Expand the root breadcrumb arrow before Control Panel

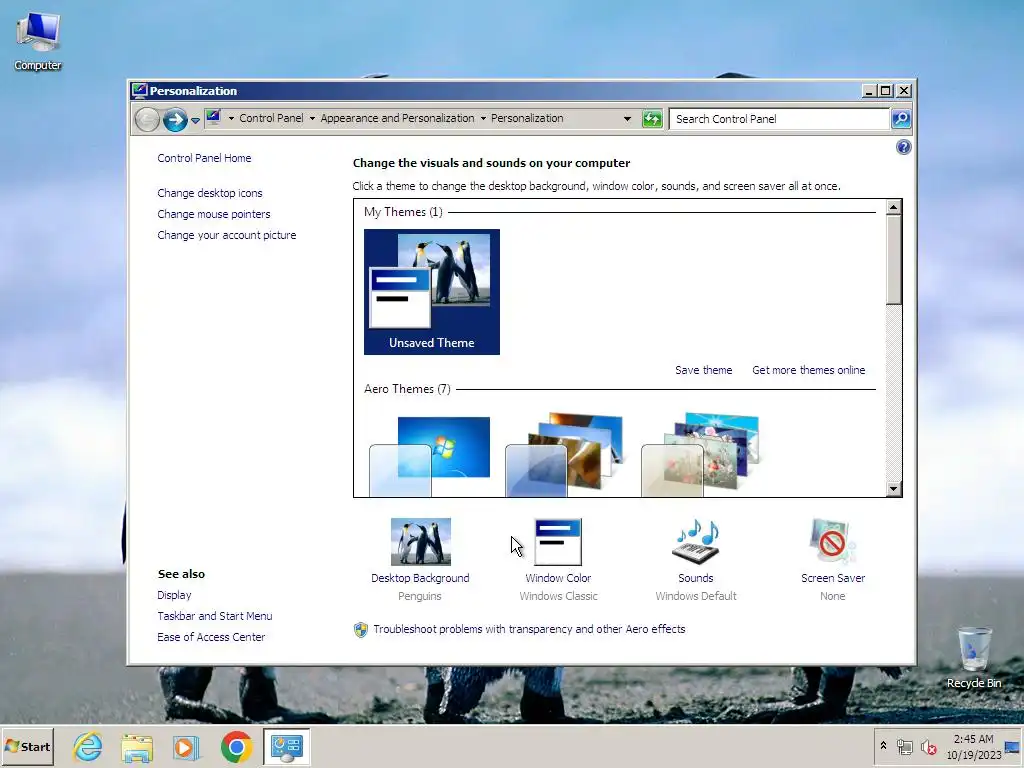click(231, 118)
